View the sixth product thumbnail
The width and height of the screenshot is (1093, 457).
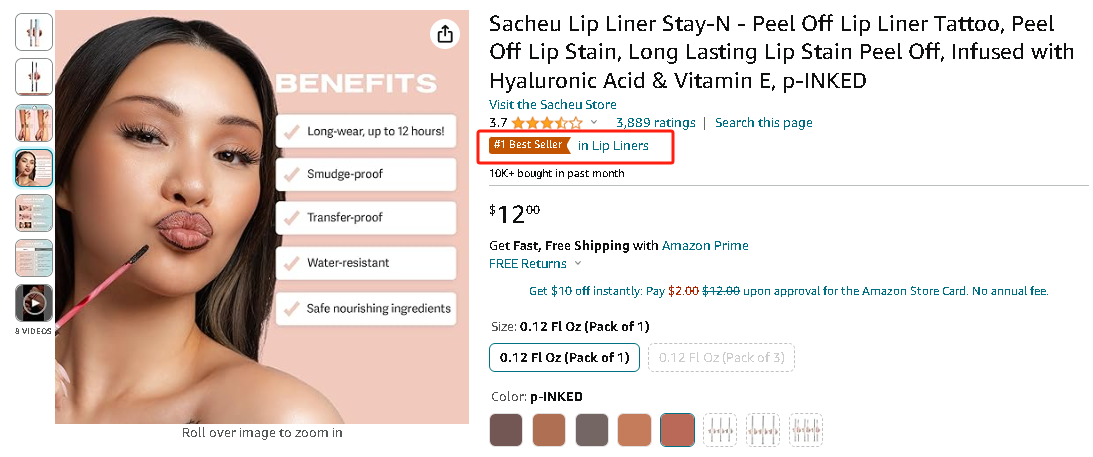(x=34, y=258)
